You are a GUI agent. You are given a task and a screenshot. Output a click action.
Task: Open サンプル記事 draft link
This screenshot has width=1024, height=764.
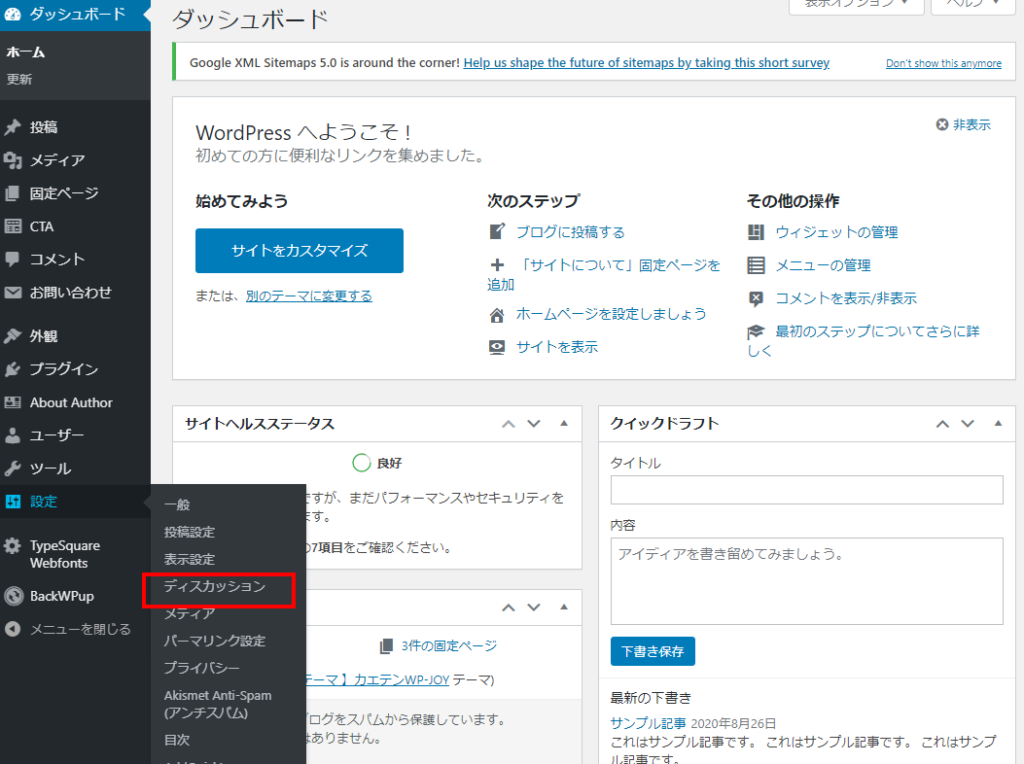[x=648, y=724]
